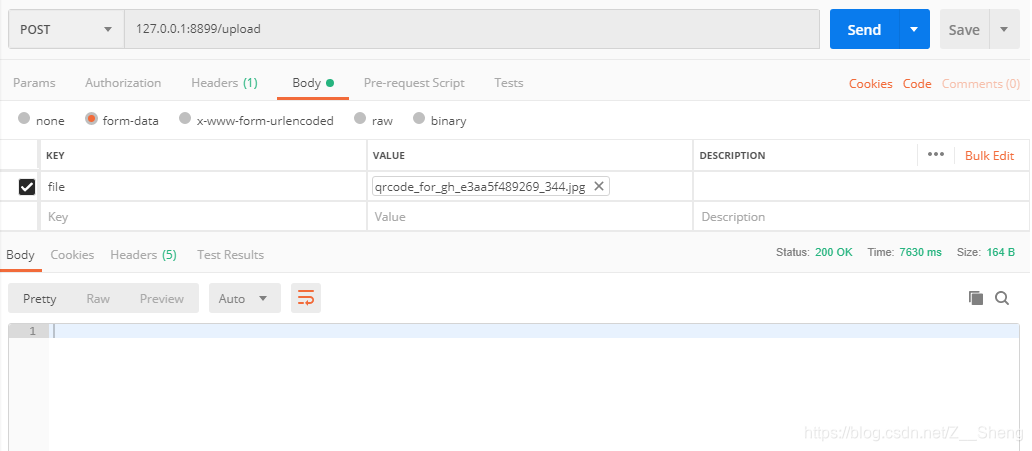Viewport: 1032px width, 451px height.
Task: Switch to the Params tab
Action: [34, 83]
